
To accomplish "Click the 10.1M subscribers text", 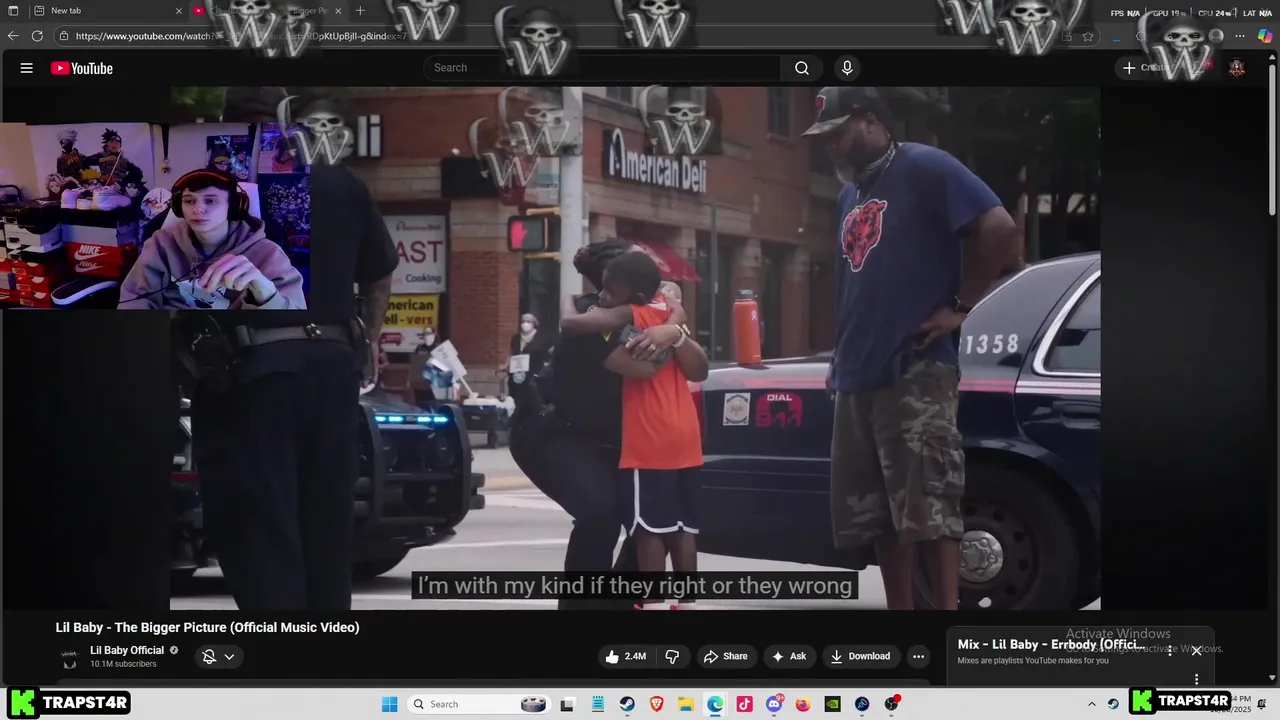I will [x=123, y=664].
